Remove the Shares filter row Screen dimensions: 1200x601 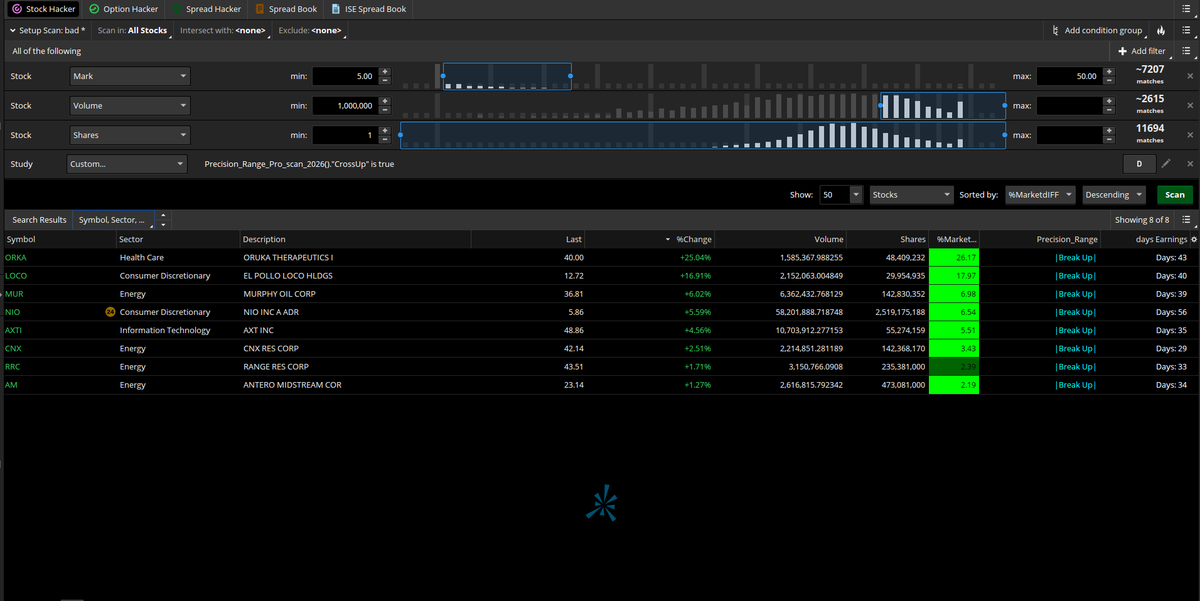tap(1190, 135)
